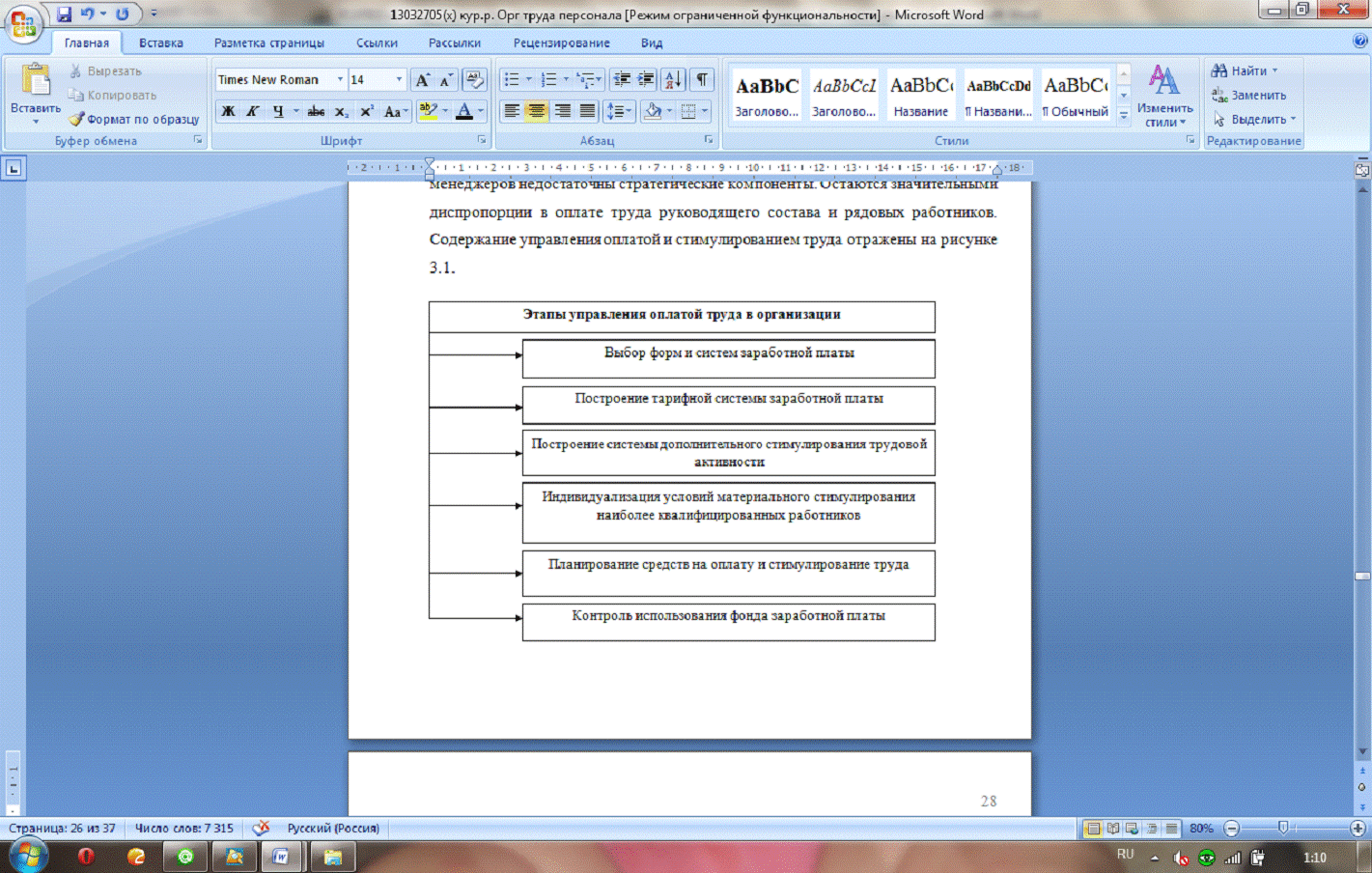Toggle center text alignment
The height and width of the screenshot is (873, 1372).
[537, 112]
